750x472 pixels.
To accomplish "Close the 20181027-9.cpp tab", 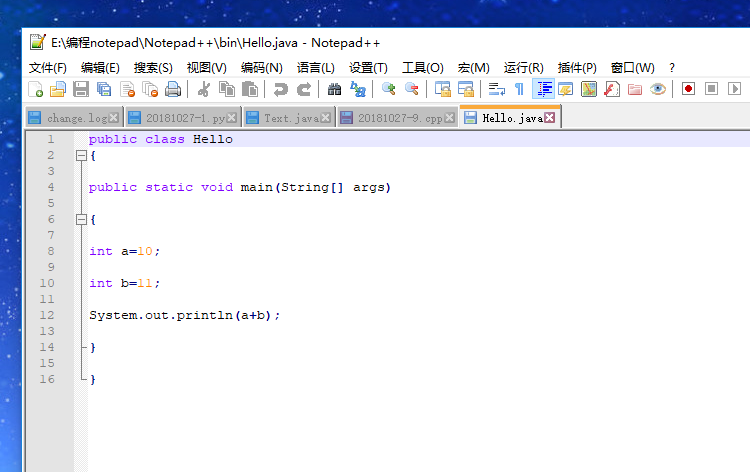I will [449, 118].
